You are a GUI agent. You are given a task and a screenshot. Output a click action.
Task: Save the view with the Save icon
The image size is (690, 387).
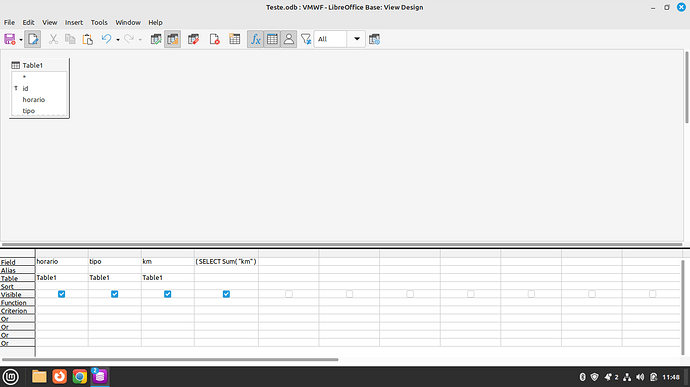(10, 39)
